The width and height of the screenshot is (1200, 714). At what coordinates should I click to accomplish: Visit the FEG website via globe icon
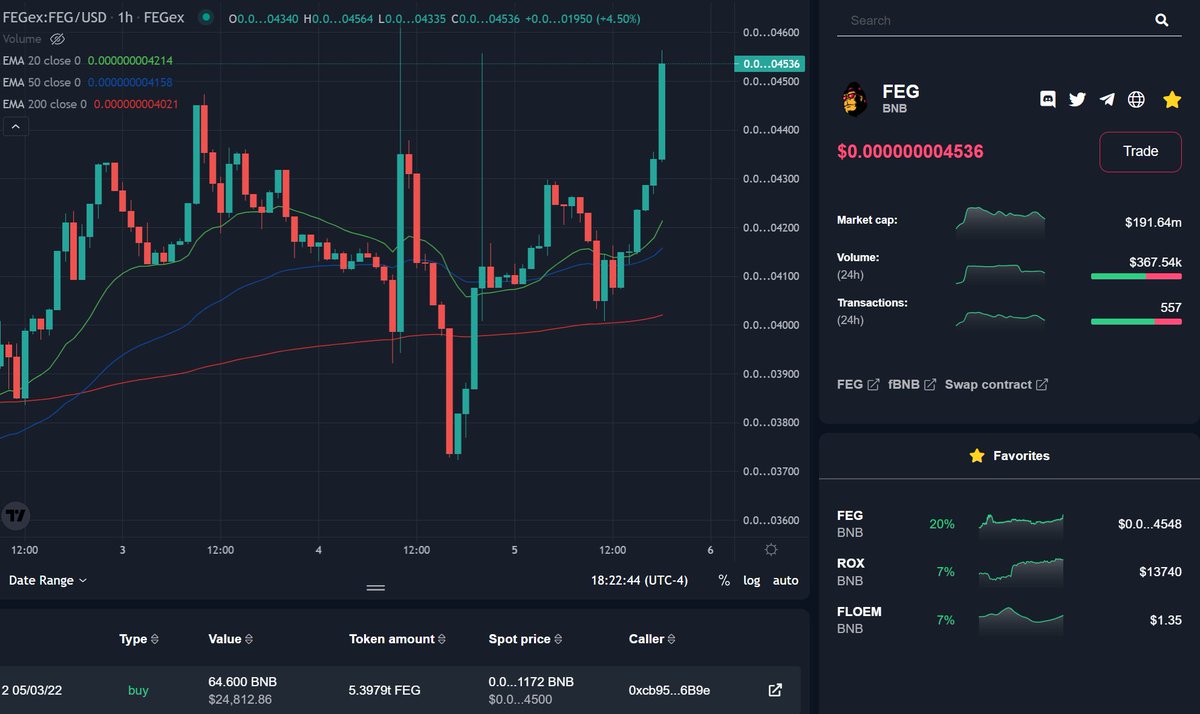pos(1136,99)
